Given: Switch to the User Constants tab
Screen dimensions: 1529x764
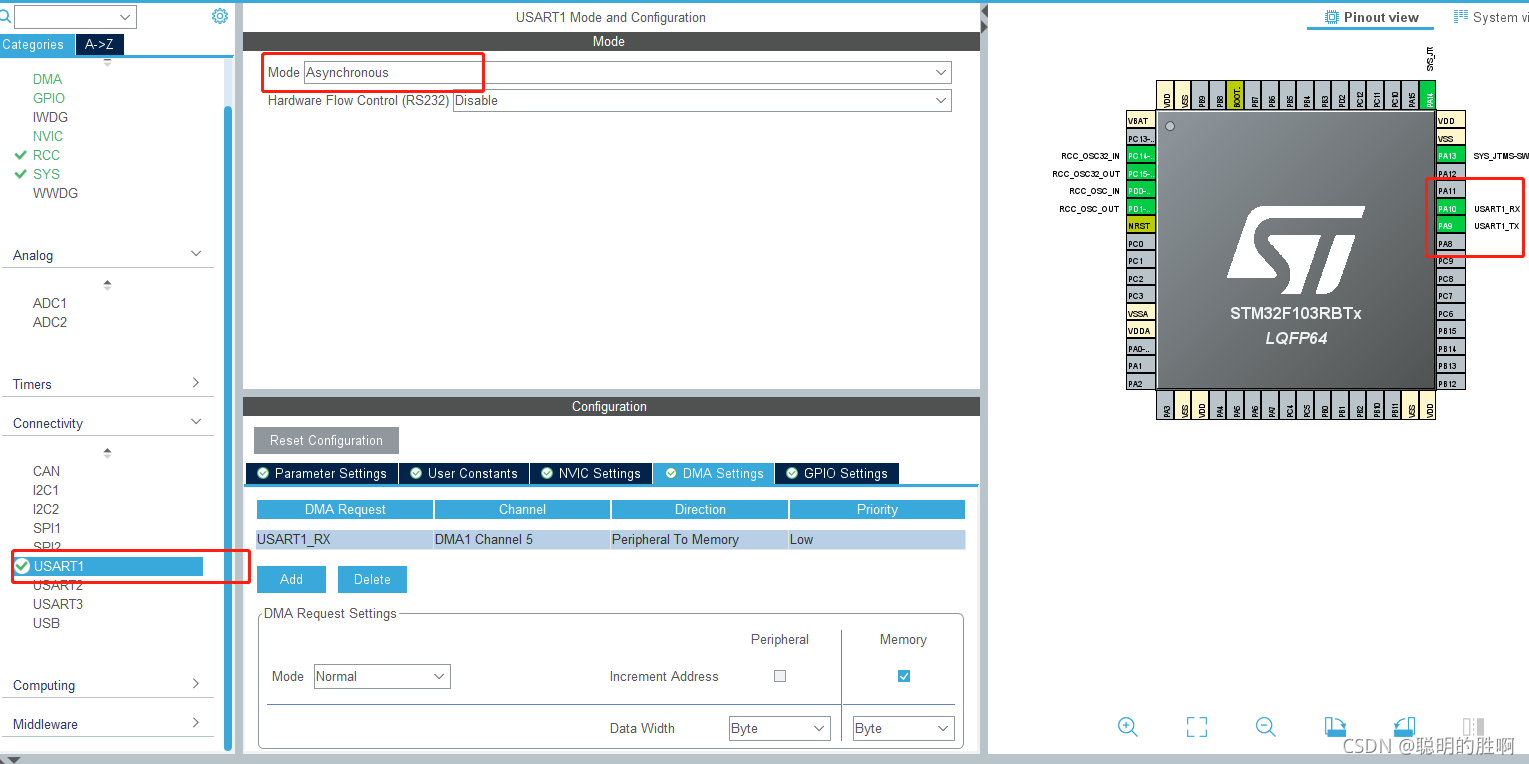Looking at the screenshot, I should [464, 473].
